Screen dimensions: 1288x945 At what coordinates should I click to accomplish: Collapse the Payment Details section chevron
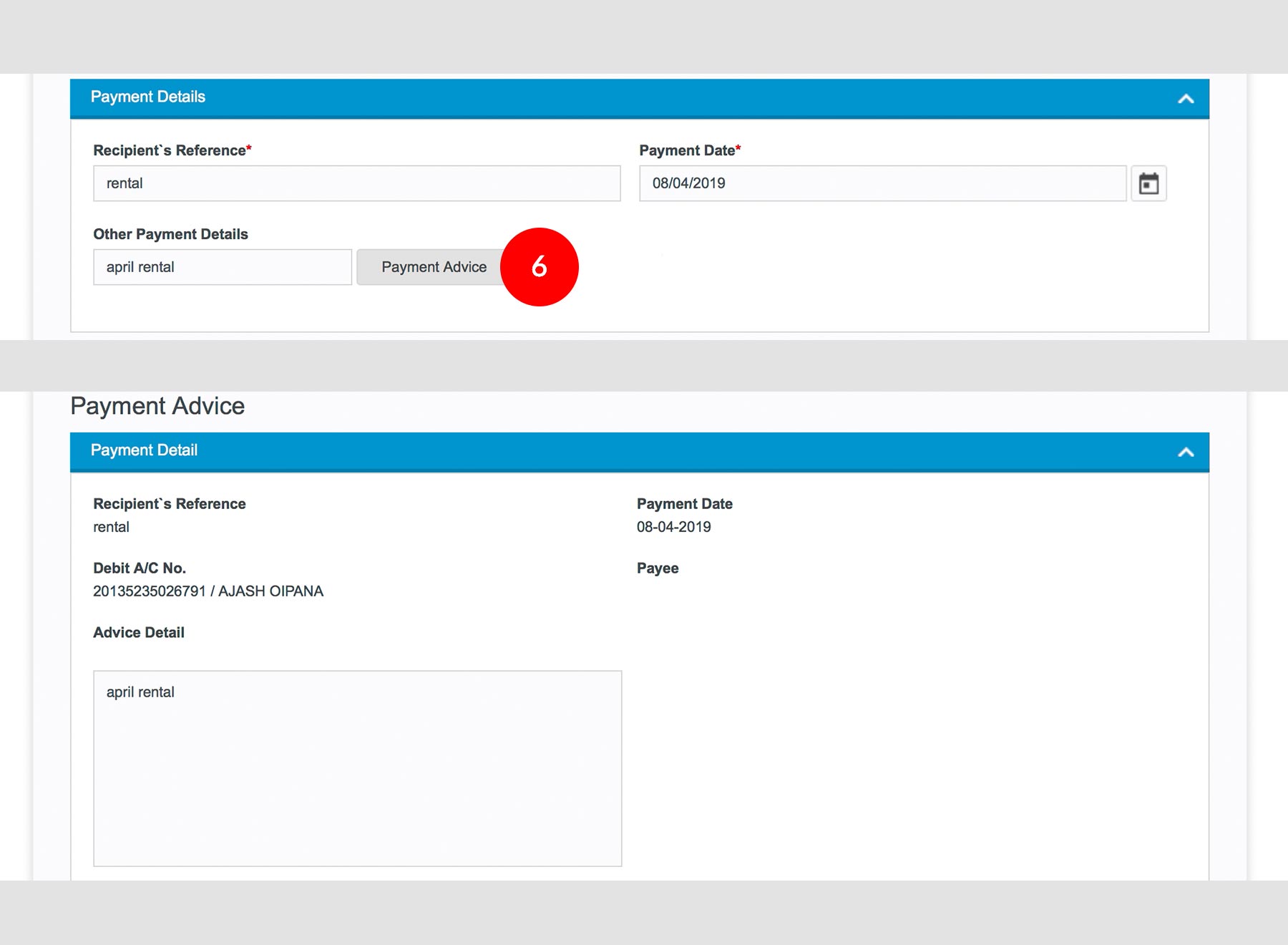pyautogui.click(x=1186, y=99)
